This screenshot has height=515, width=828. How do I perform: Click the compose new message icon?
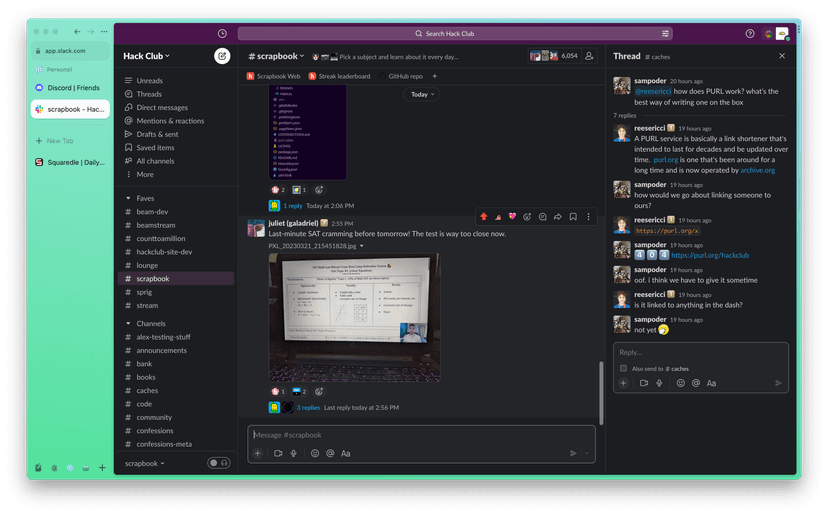221,56
